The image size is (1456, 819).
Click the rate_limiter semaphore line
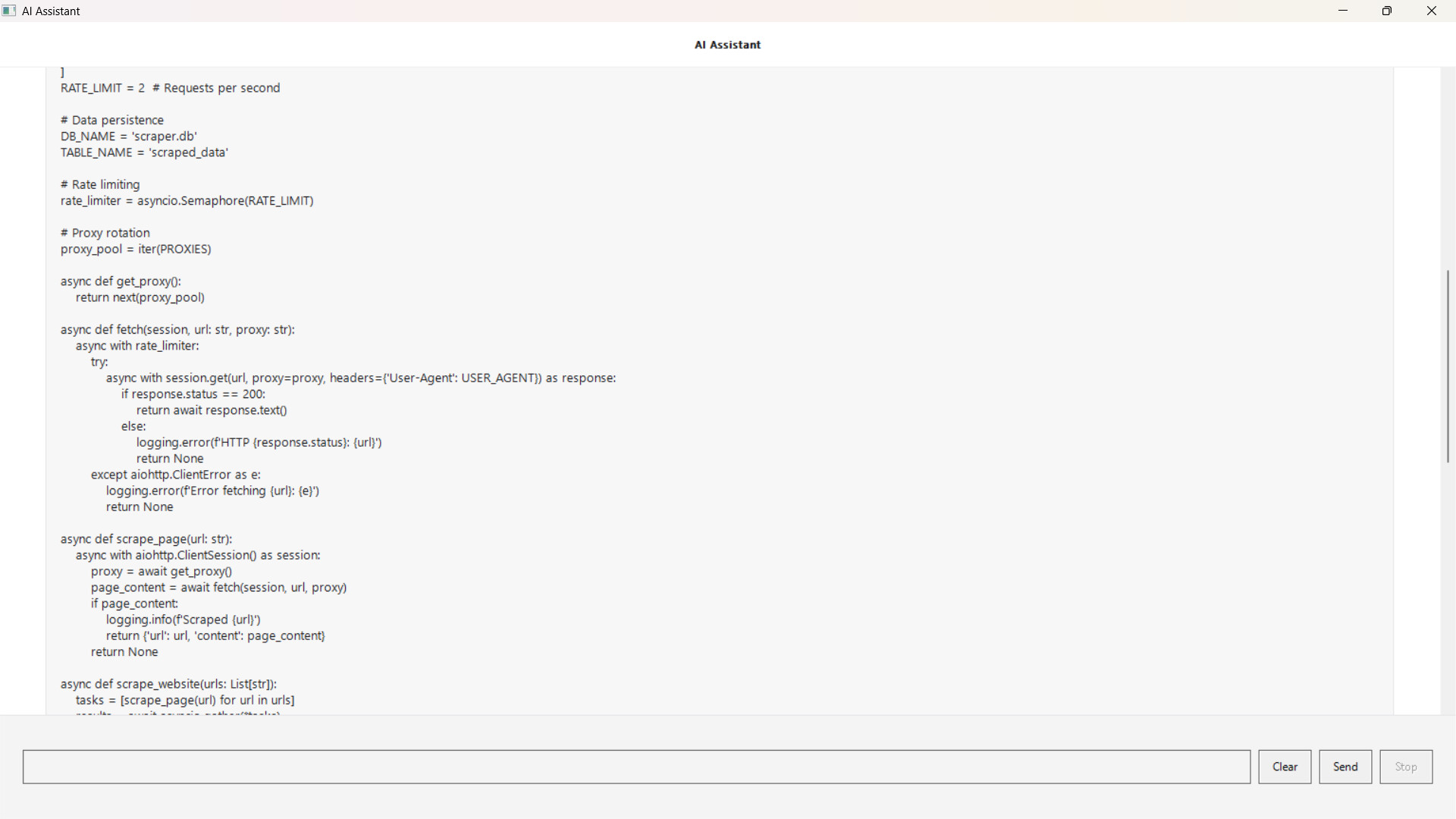click(187, 201)
